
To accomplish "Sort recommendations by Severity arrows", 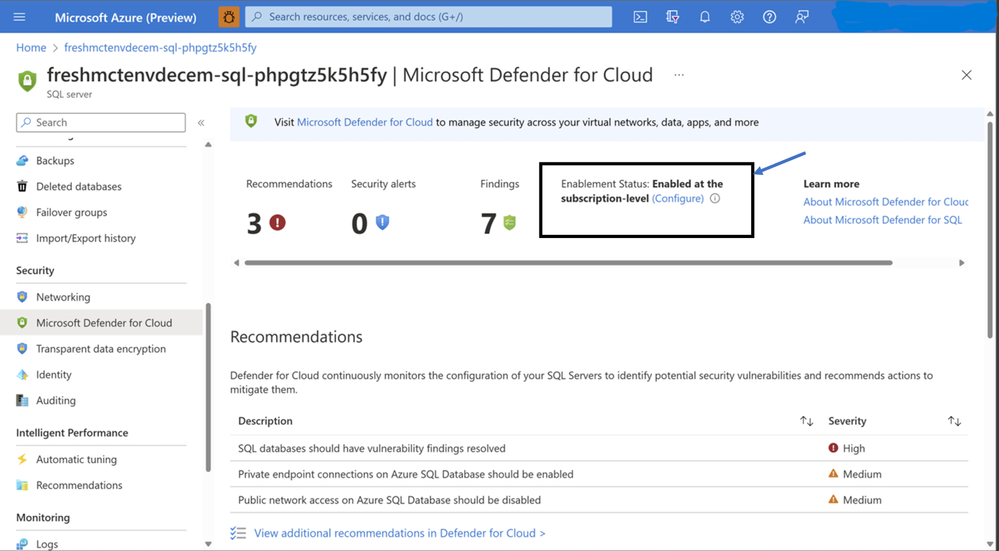I will pos(954,421).
